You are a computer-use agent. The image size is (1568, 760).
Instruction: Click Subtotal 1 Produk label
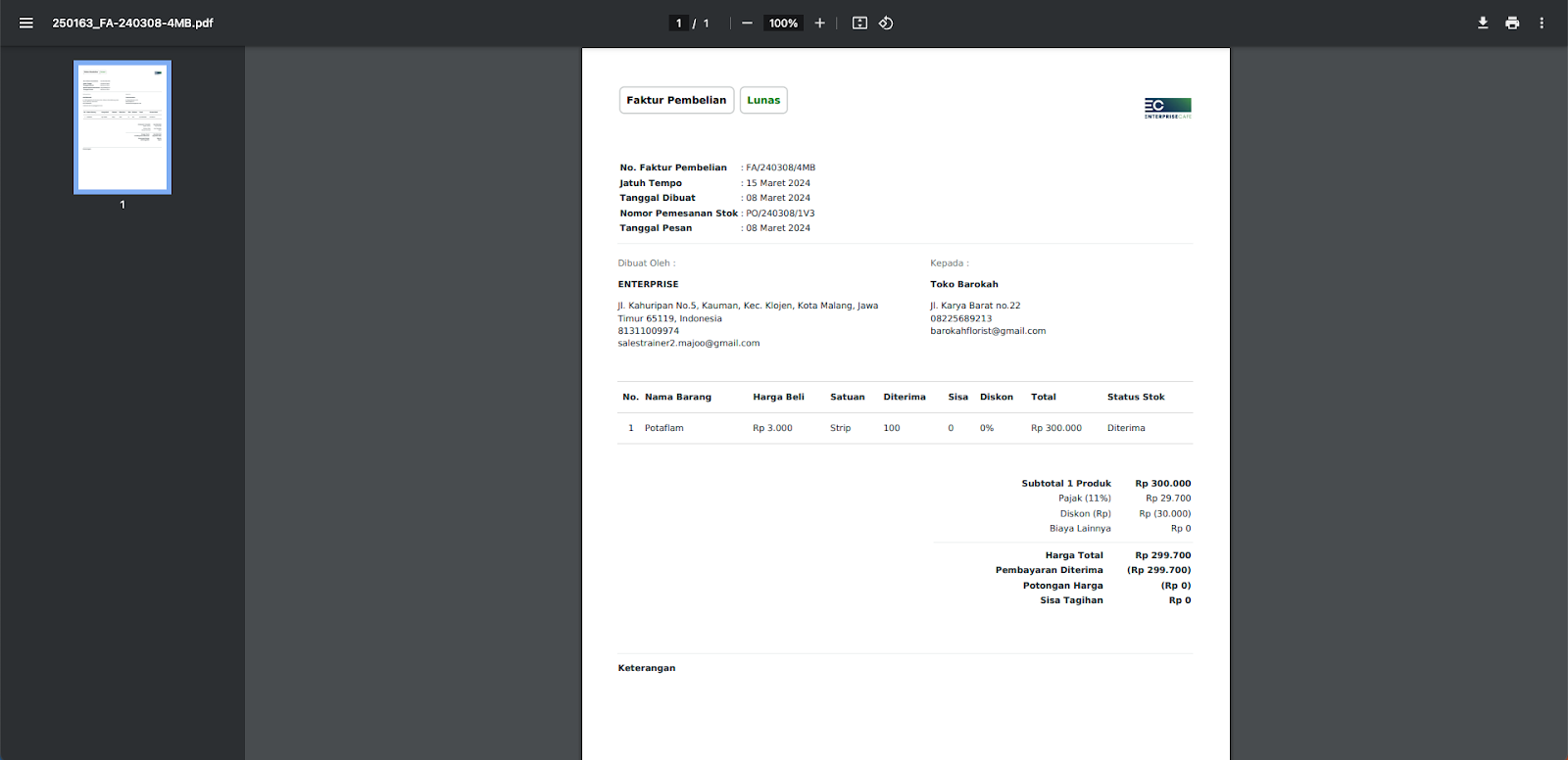pos(1066,484)
